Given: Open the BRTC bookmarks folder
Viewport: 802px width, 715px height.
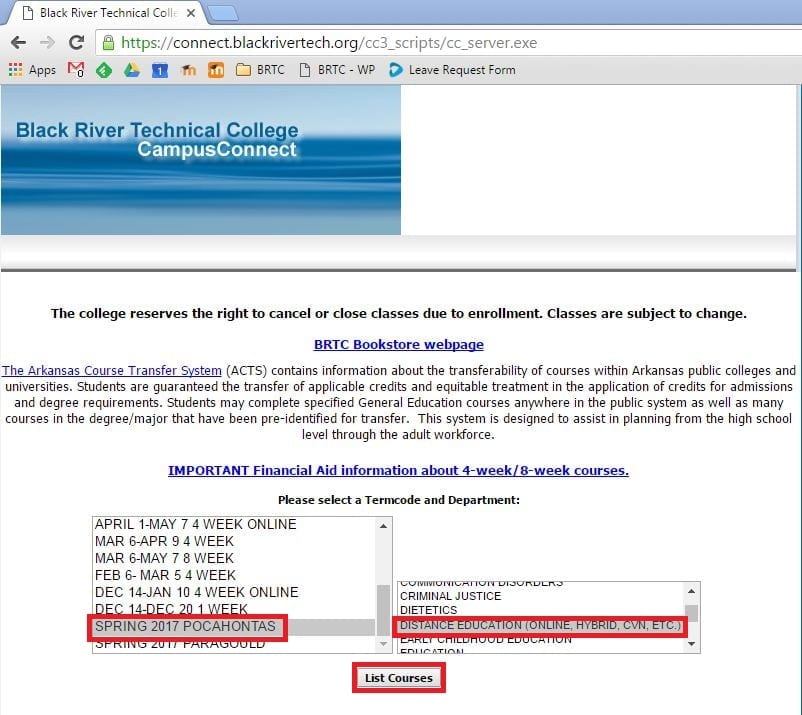Looking at the screenshot, I should (x=260, y=70).
